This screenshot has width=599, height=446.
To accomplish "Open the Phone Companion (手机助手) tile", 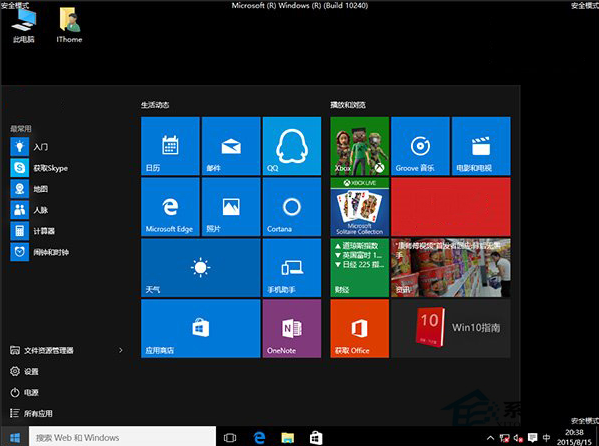I will pos(292,268).
